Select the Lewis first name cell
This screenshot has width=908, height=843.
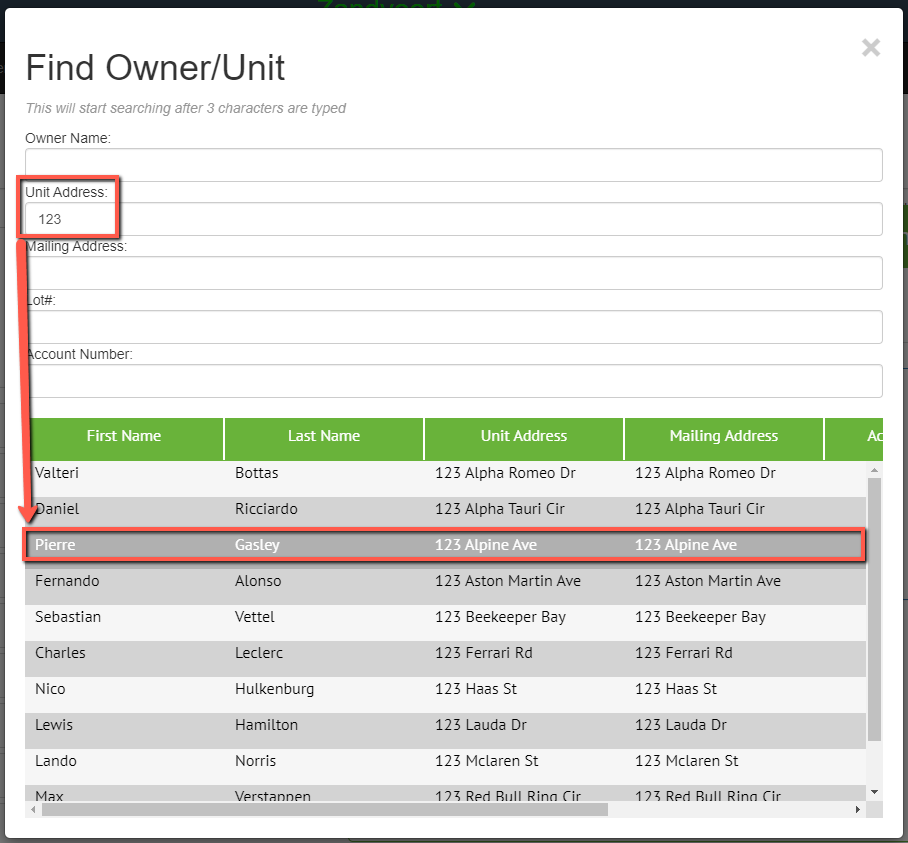(x=54, y=724)
